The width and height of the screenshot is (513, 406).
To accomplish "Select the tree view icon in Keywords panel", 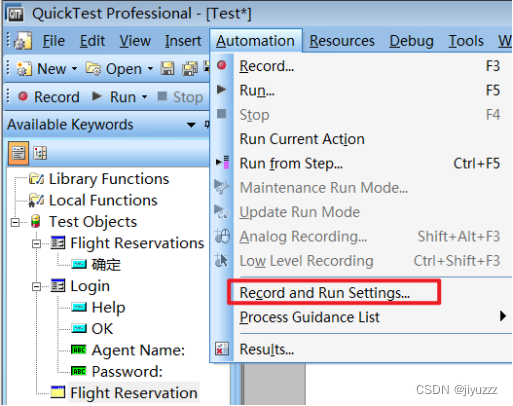I will [x=40, y=153].
